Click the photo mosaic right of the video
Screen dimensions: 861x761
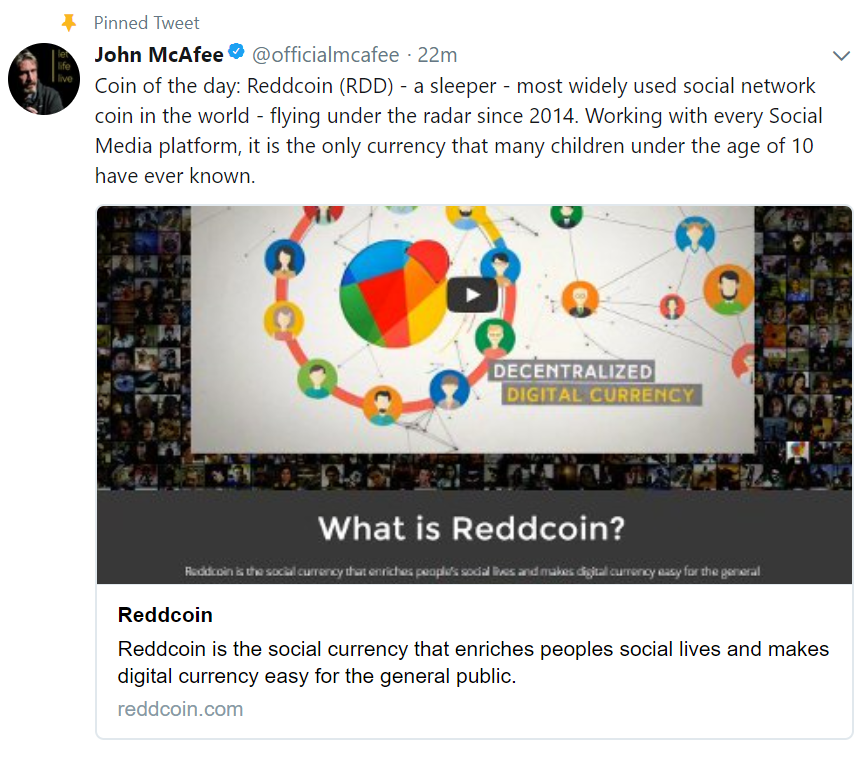pos(803,330)
